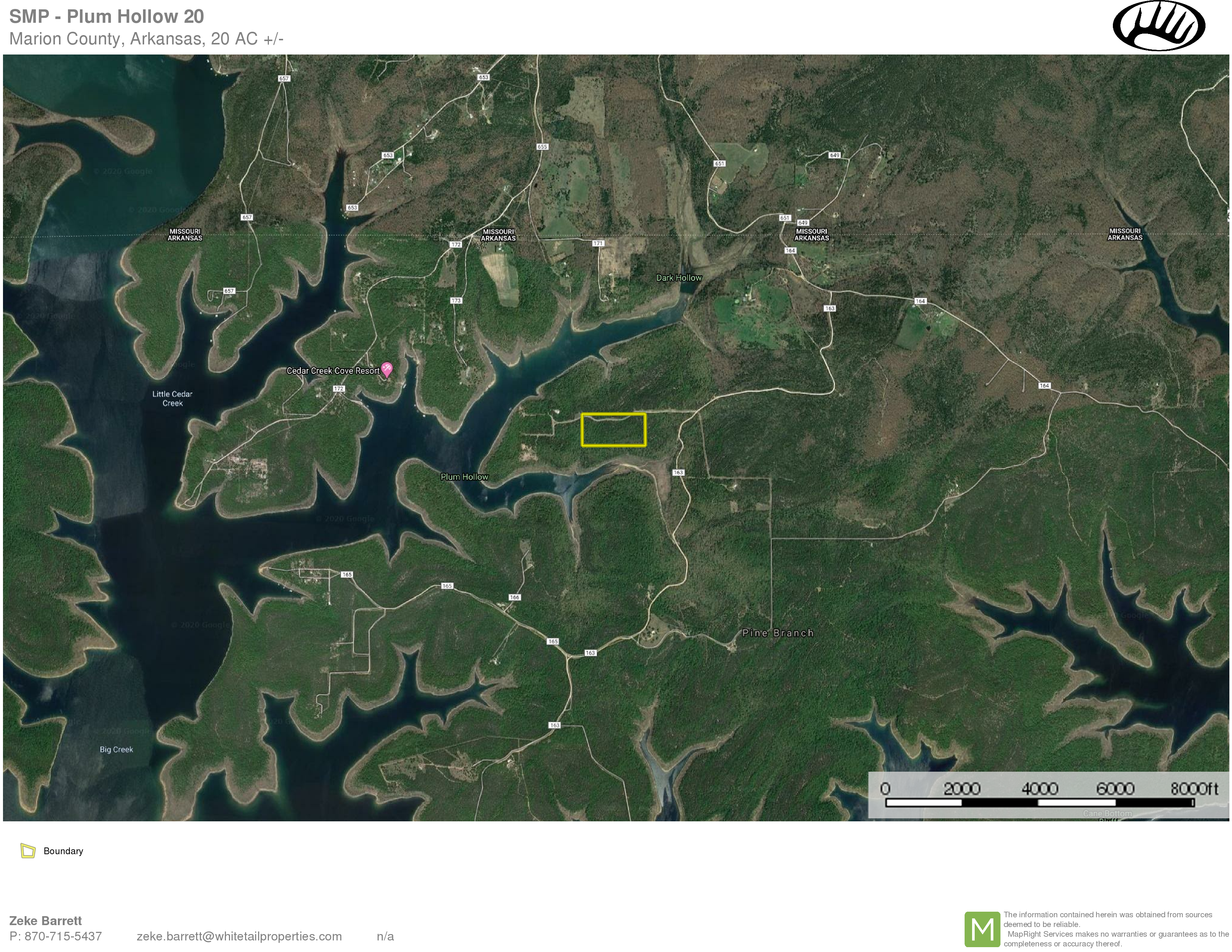Click the Zeke Barrett agent name
This screenshot has height=952, width=1232.
(x=46, y=920)
